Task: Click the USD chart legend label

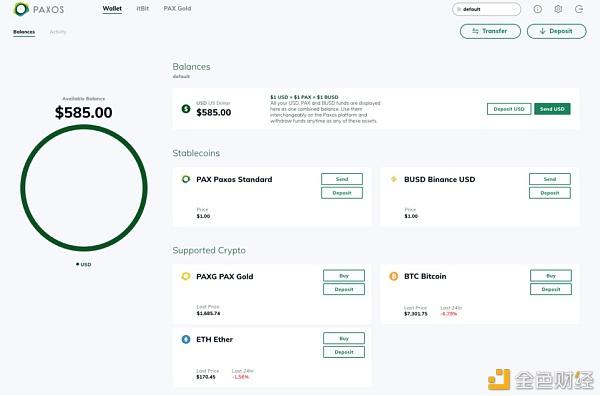Action: click(x=83, y=264)
